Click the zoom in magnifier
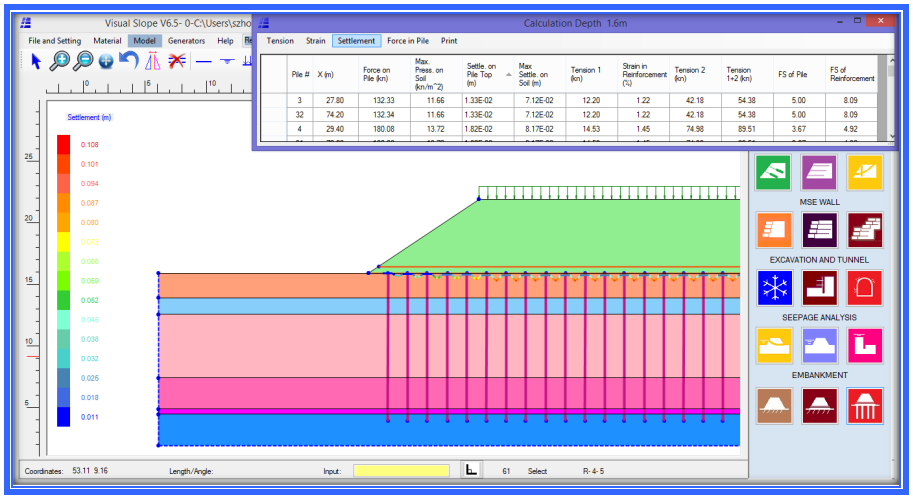Screen dimensions: 913x499 click(60, 61)
